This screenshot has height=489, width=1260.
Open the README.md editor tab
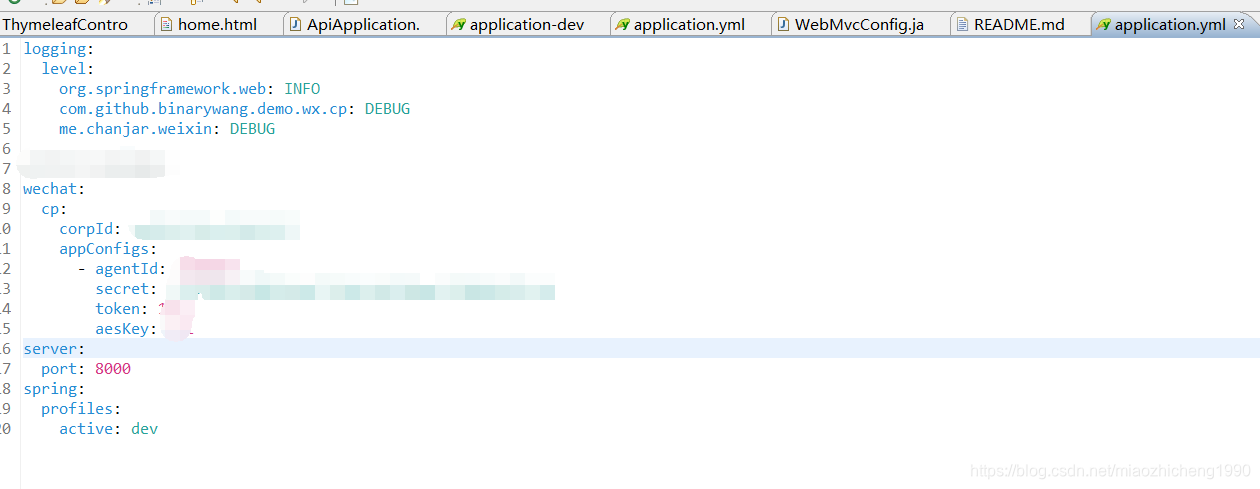click(x=1018, y=24)
